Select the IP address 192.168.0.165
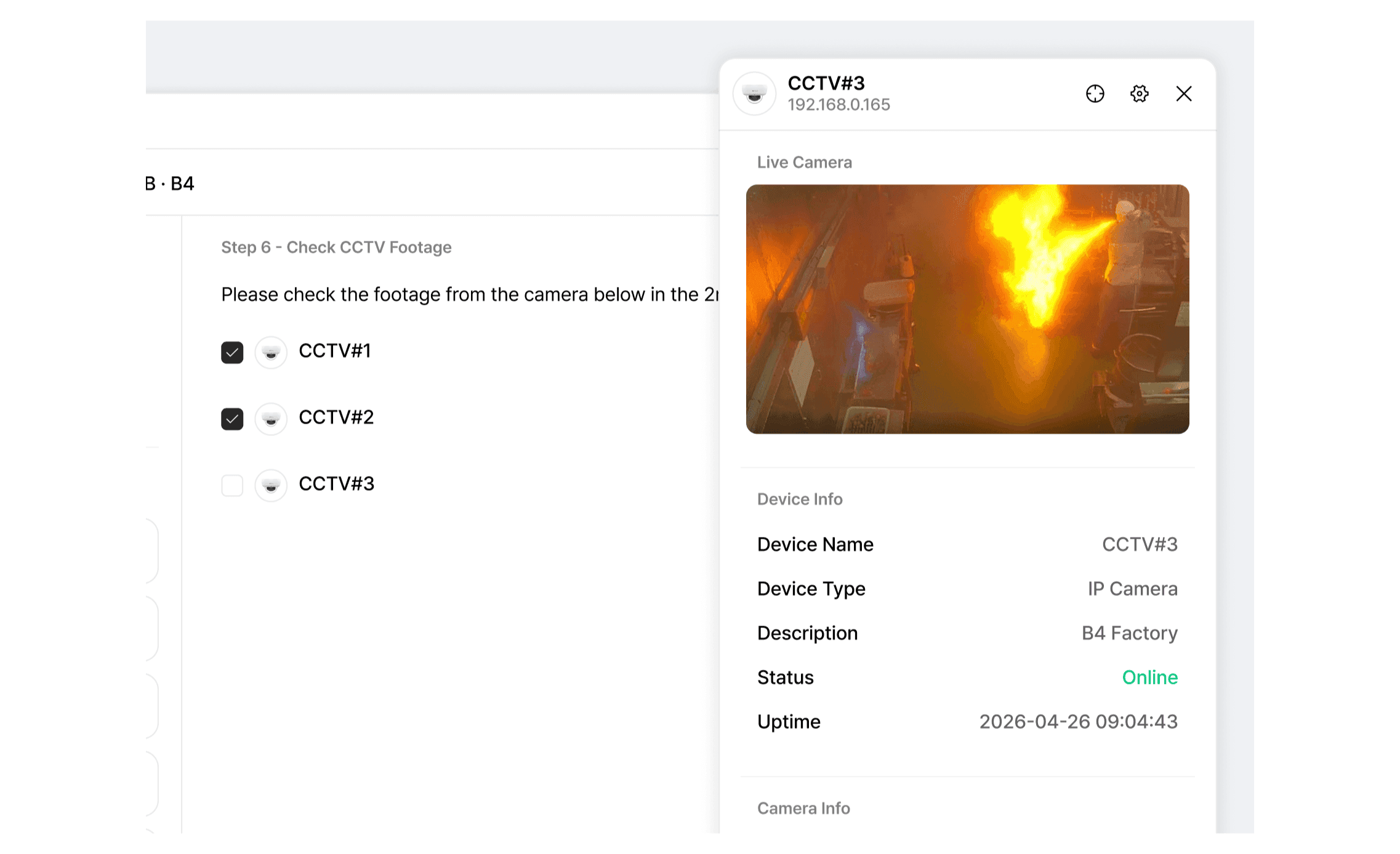The width and height of the screenshot is (1400, 854). click(839, 105)
